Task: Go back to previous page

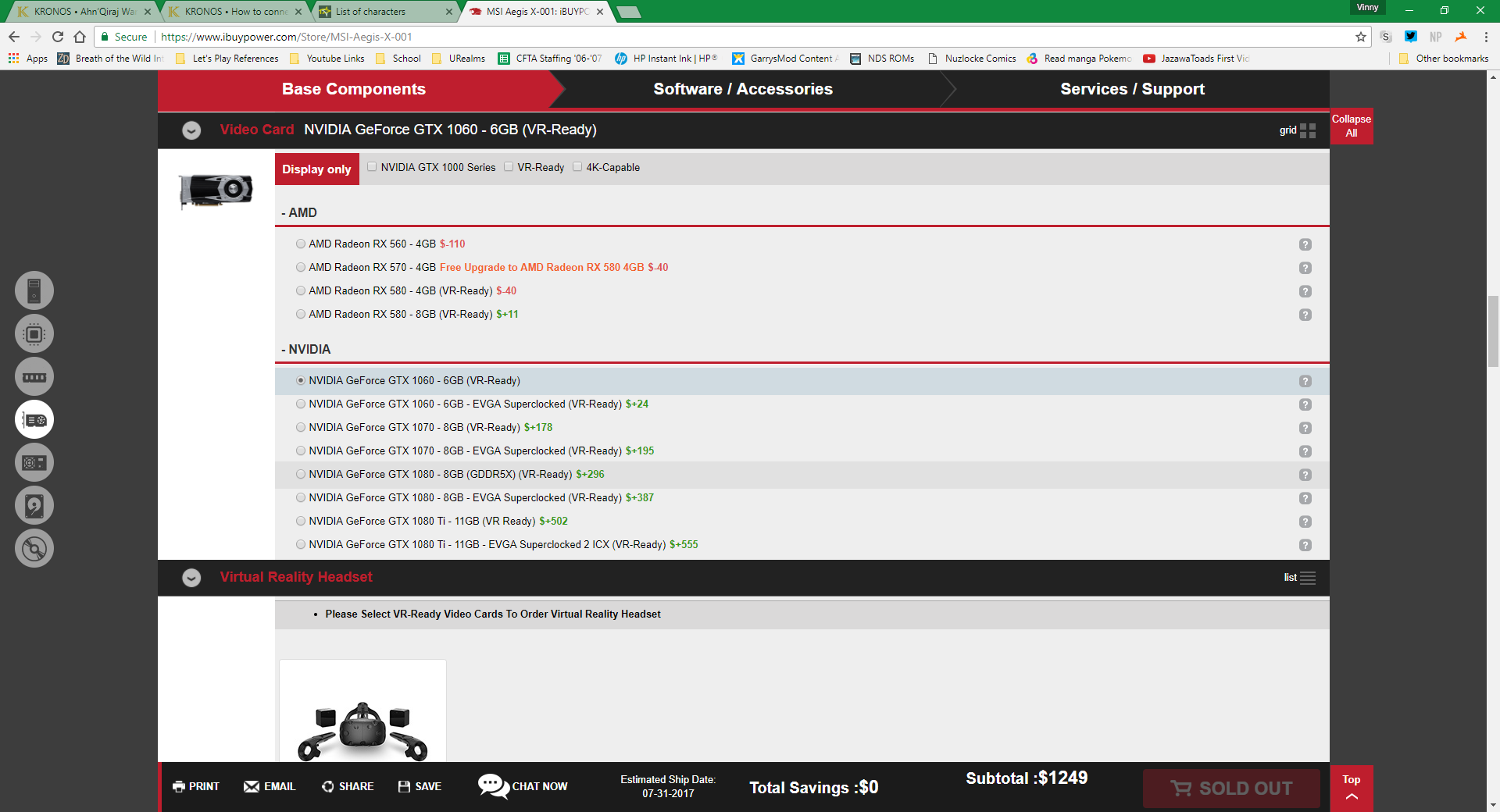Action: pos(14,37)
